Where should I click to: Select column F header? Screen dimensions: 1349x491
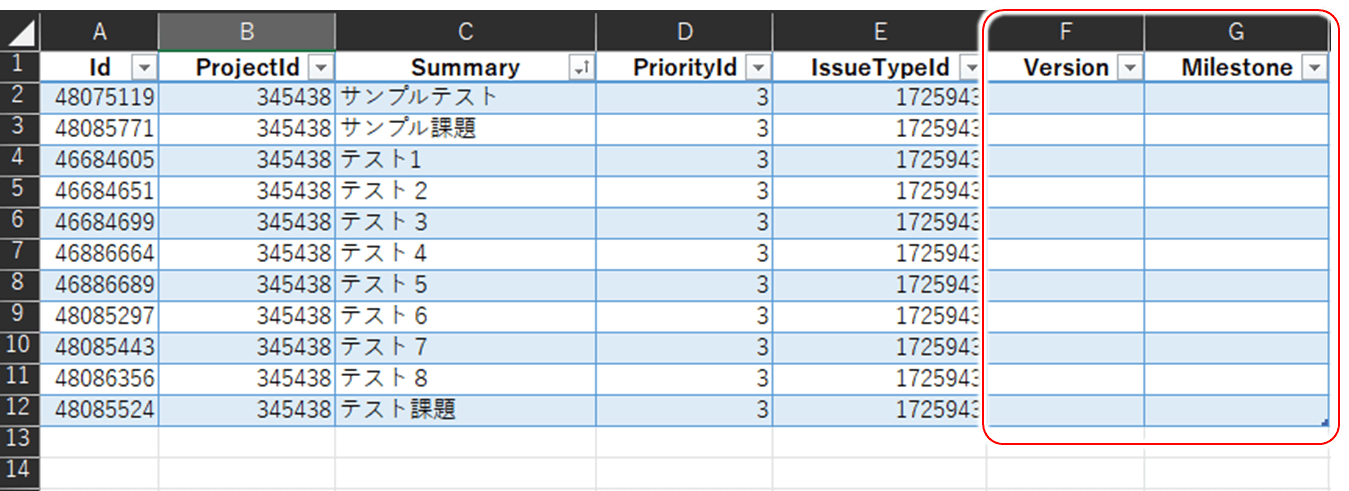[1066, 33]
